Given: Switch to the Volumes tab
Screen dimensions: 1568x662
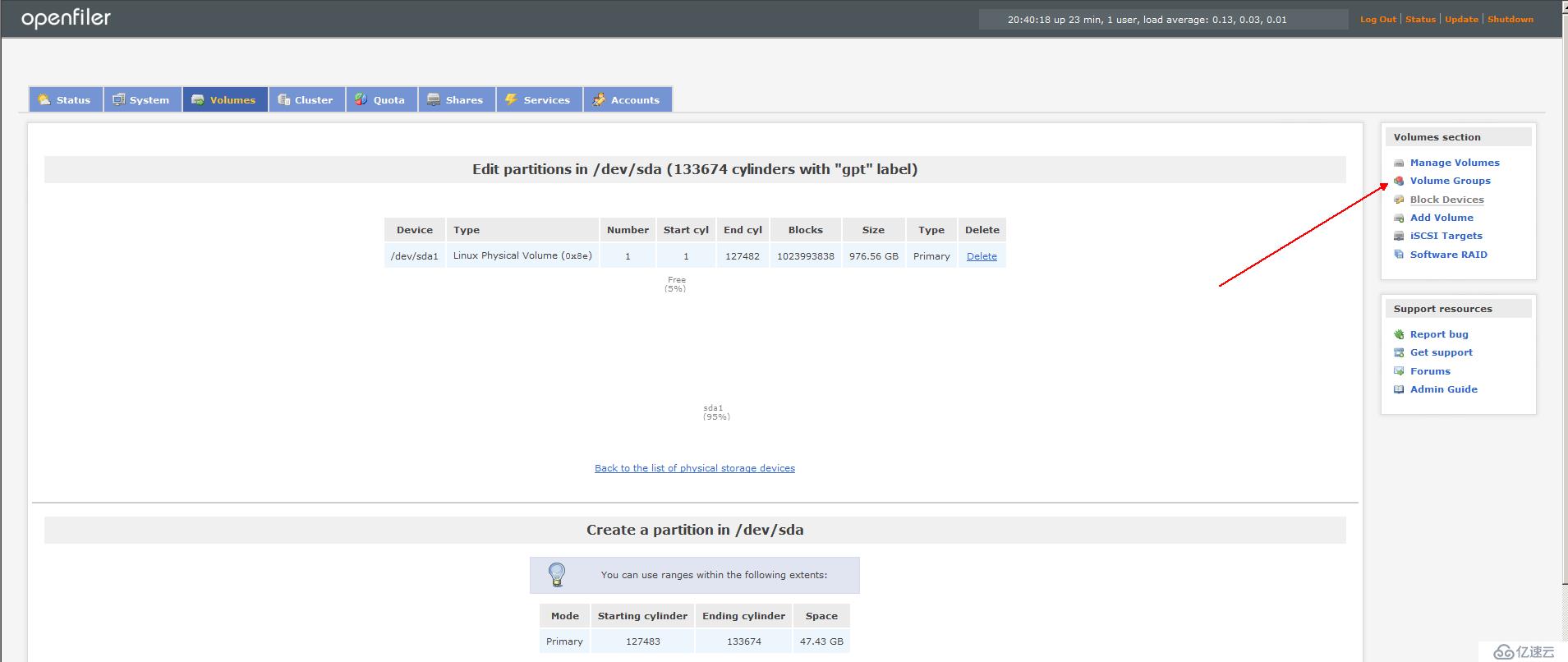Looking at the screenshot, I should coord(225,99).
